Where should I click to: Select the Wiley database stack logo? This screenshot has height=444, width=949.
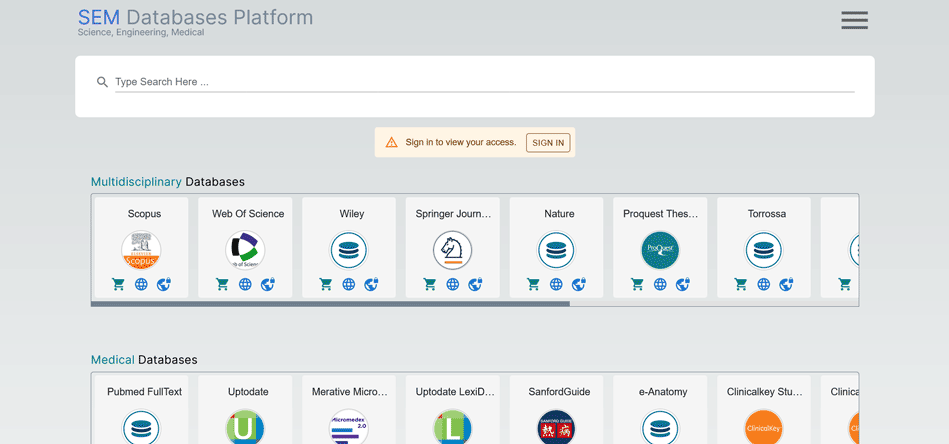click(349, 250)
